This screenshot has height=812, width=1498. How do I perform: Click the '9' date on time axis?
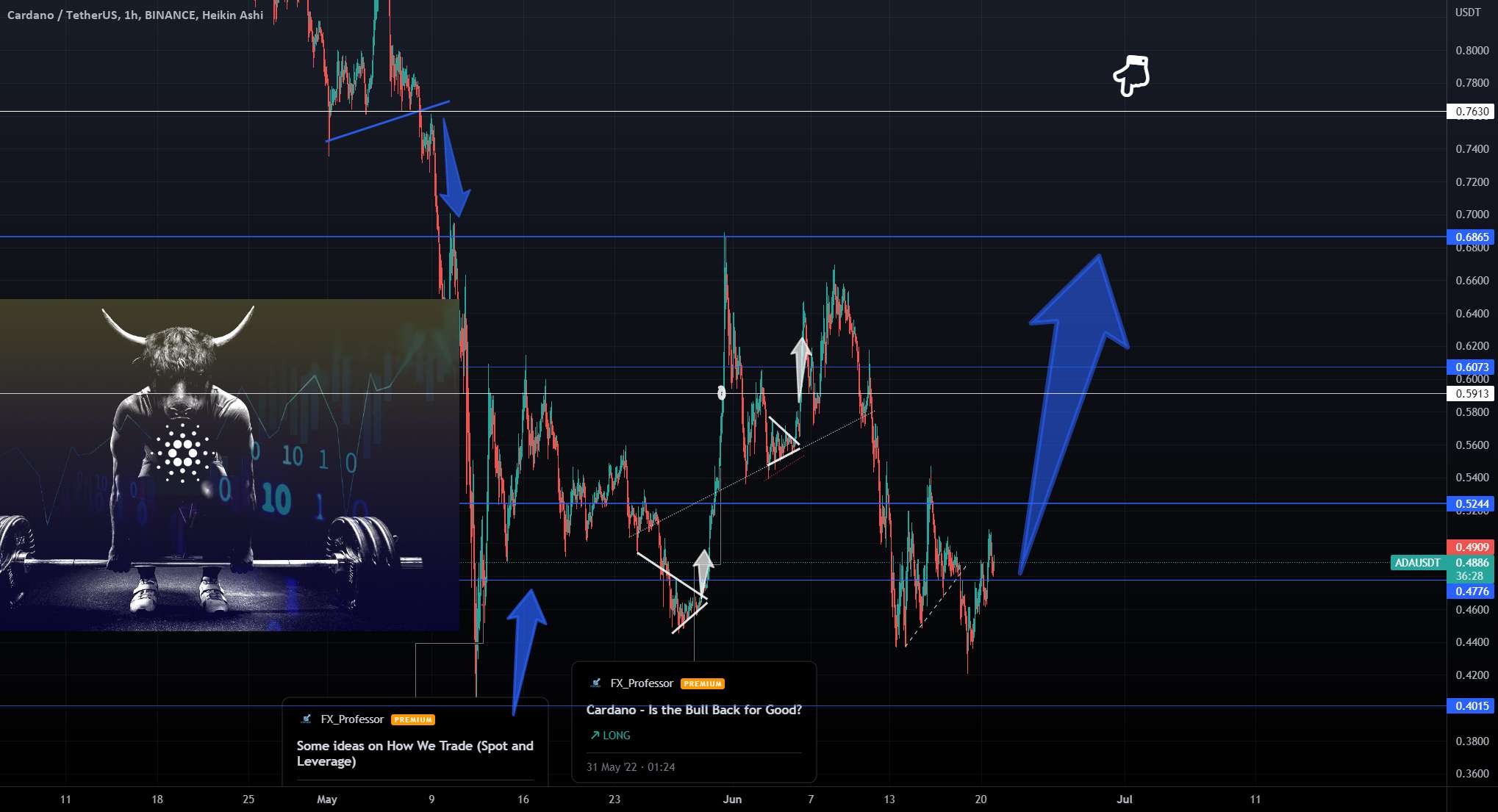(x=431, y=800)
